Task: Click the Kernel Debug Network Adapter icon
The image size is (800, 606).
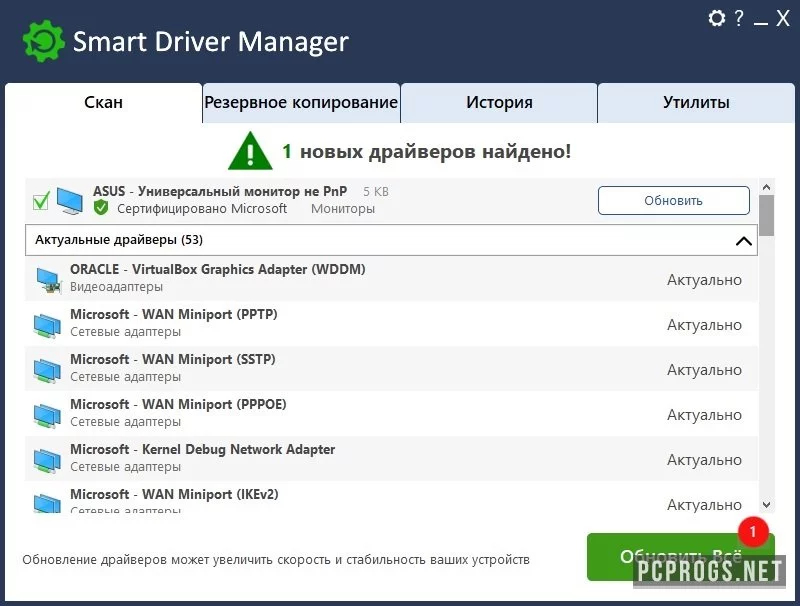Action: [x=47, y=460]
